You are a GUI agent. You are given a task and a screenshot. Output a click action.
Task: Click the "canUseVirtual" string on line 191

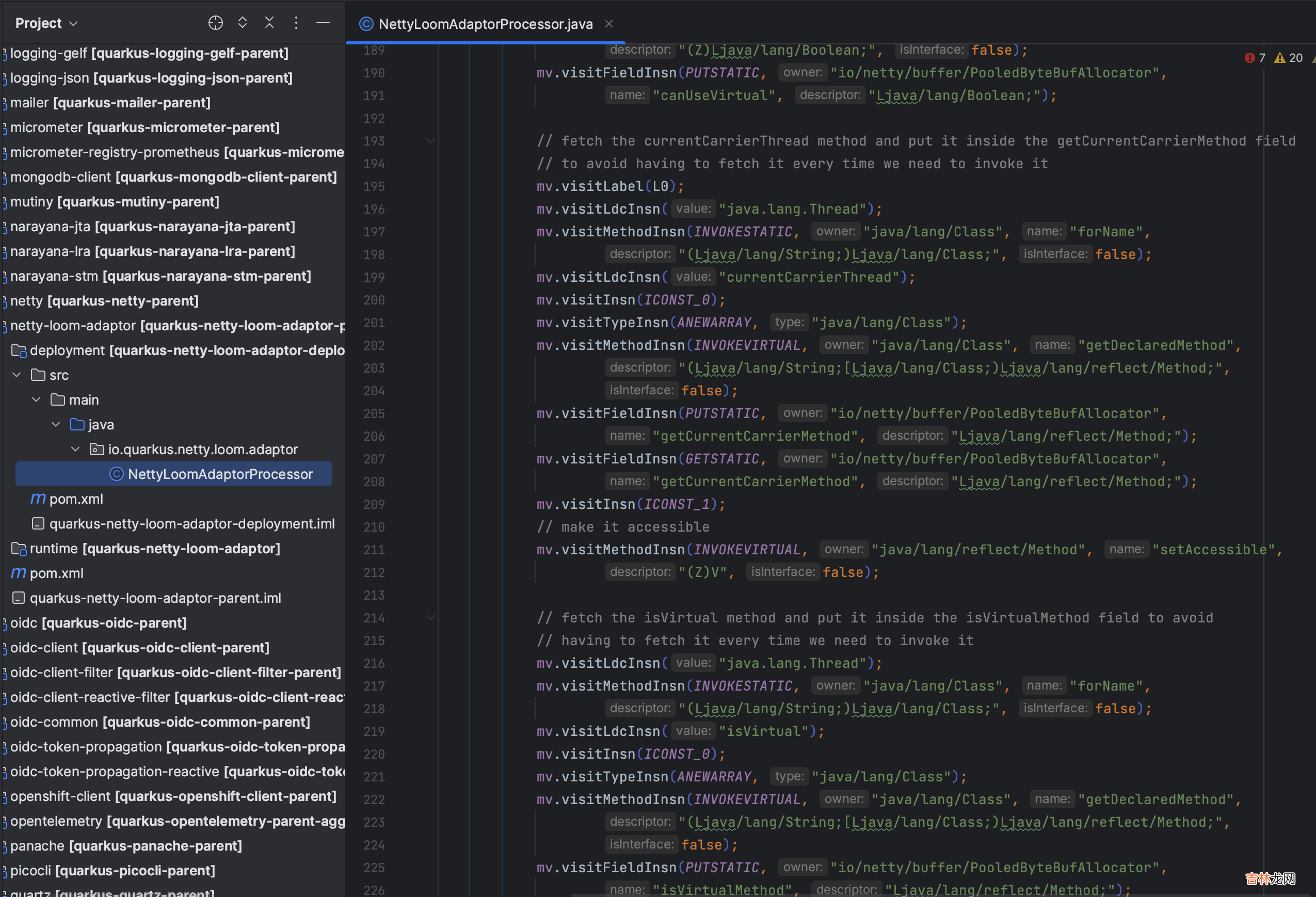pos(714,95)
